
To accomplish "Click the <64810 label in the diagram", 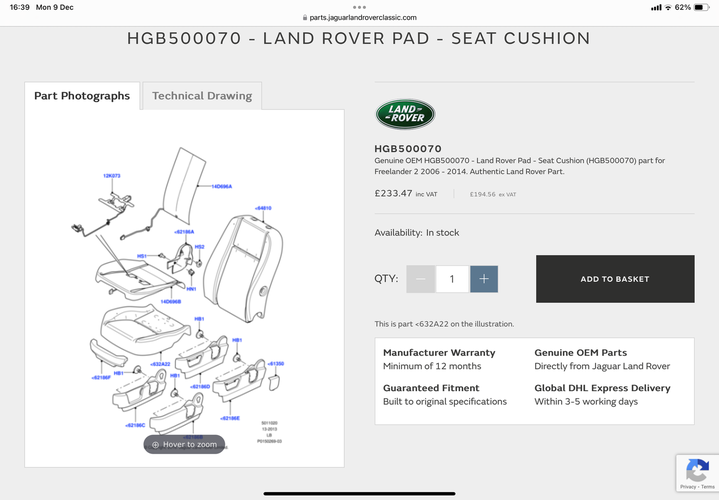I will [263, 208].
